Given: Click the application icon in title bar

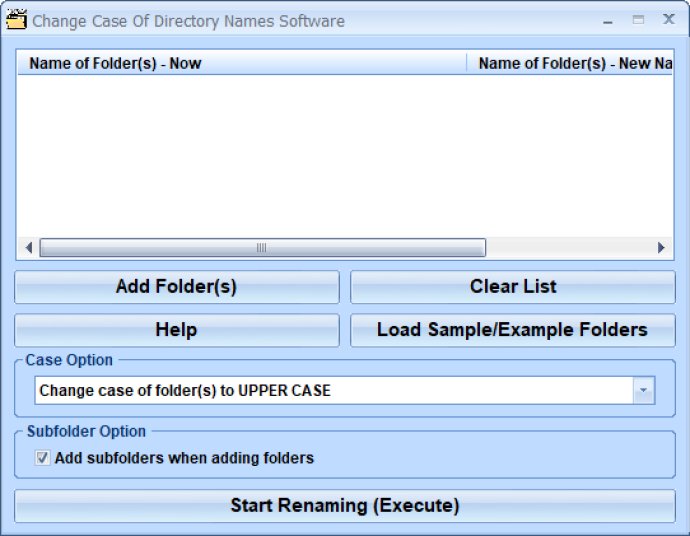Looking at the screenshot, I should (x=16, y=20).
